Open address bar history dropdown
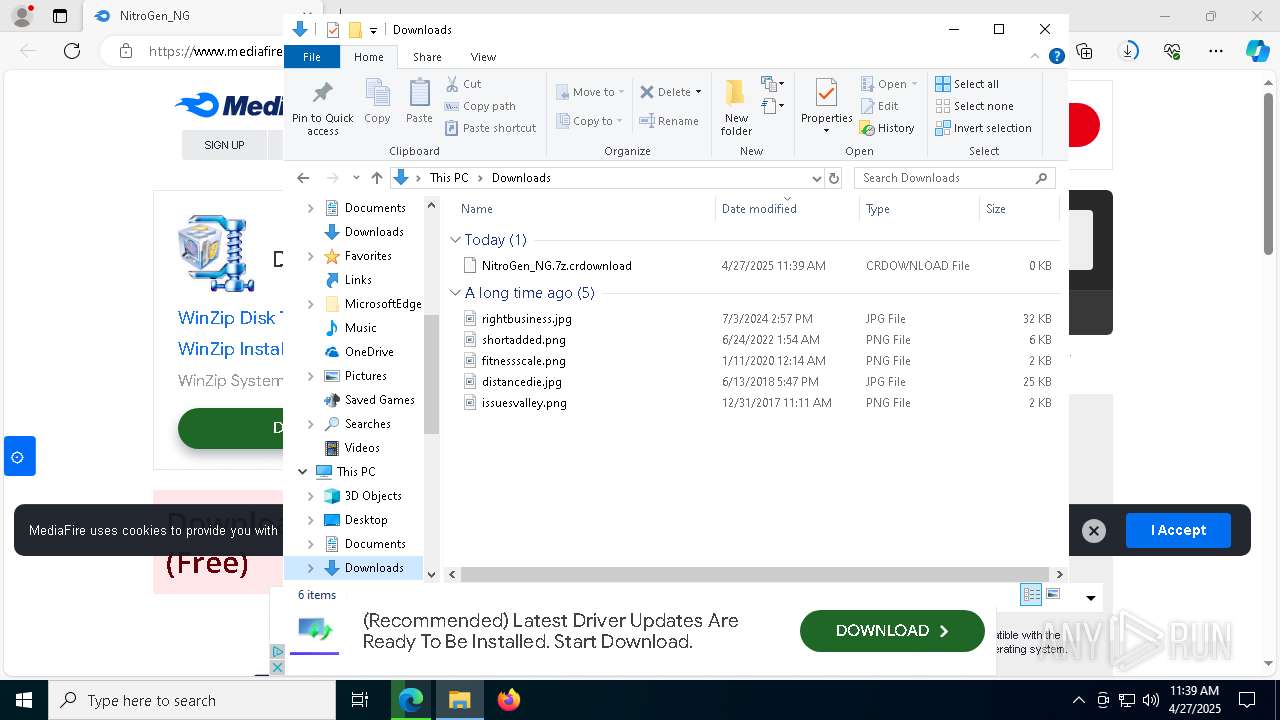 816,178
